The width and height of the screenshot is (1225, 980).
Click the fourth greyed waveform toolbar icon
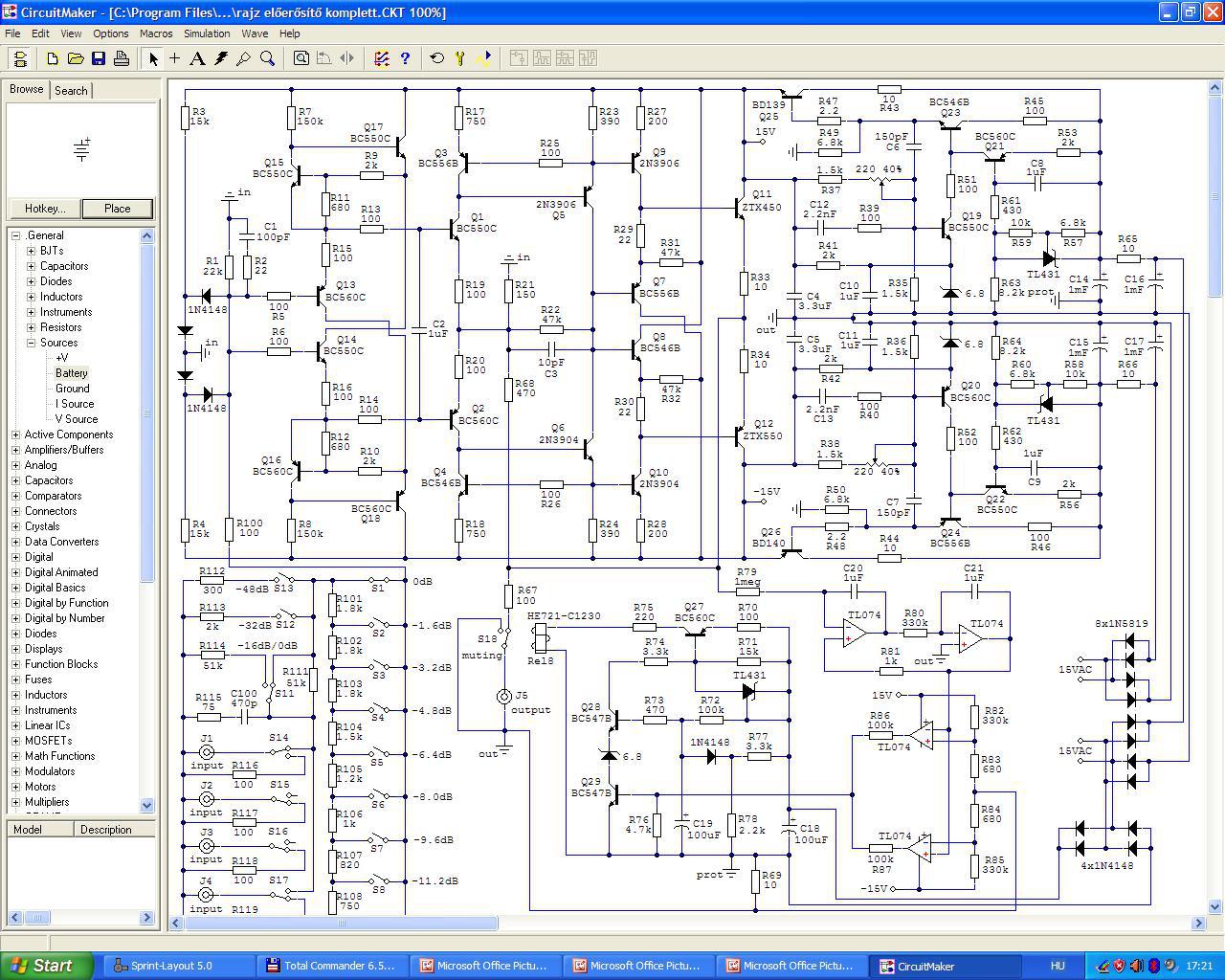coord(587,58)
